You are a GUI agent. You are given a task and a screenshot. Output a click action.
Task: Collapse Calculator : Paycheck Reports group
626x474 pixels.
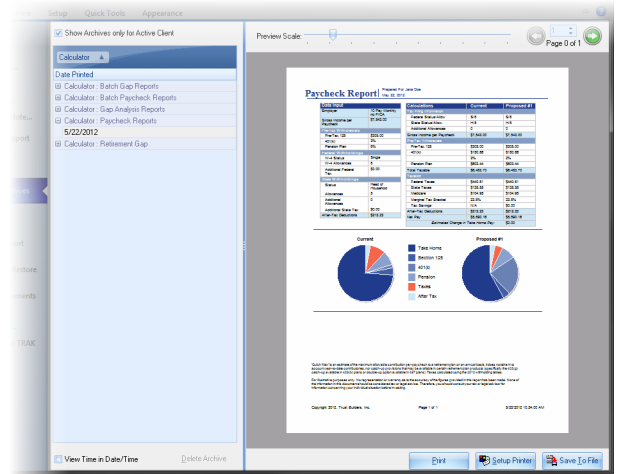59,121
